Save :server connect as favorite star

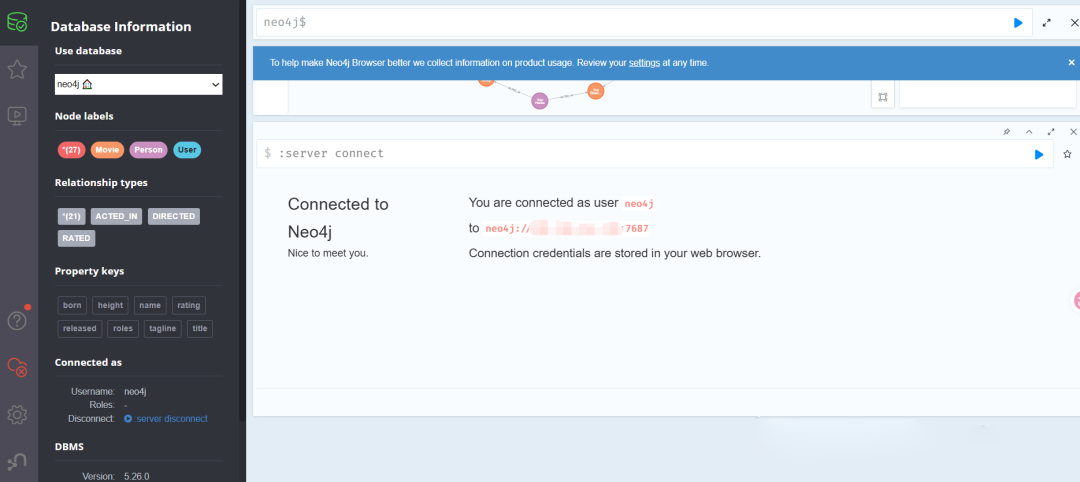[x=1068, y=154]
